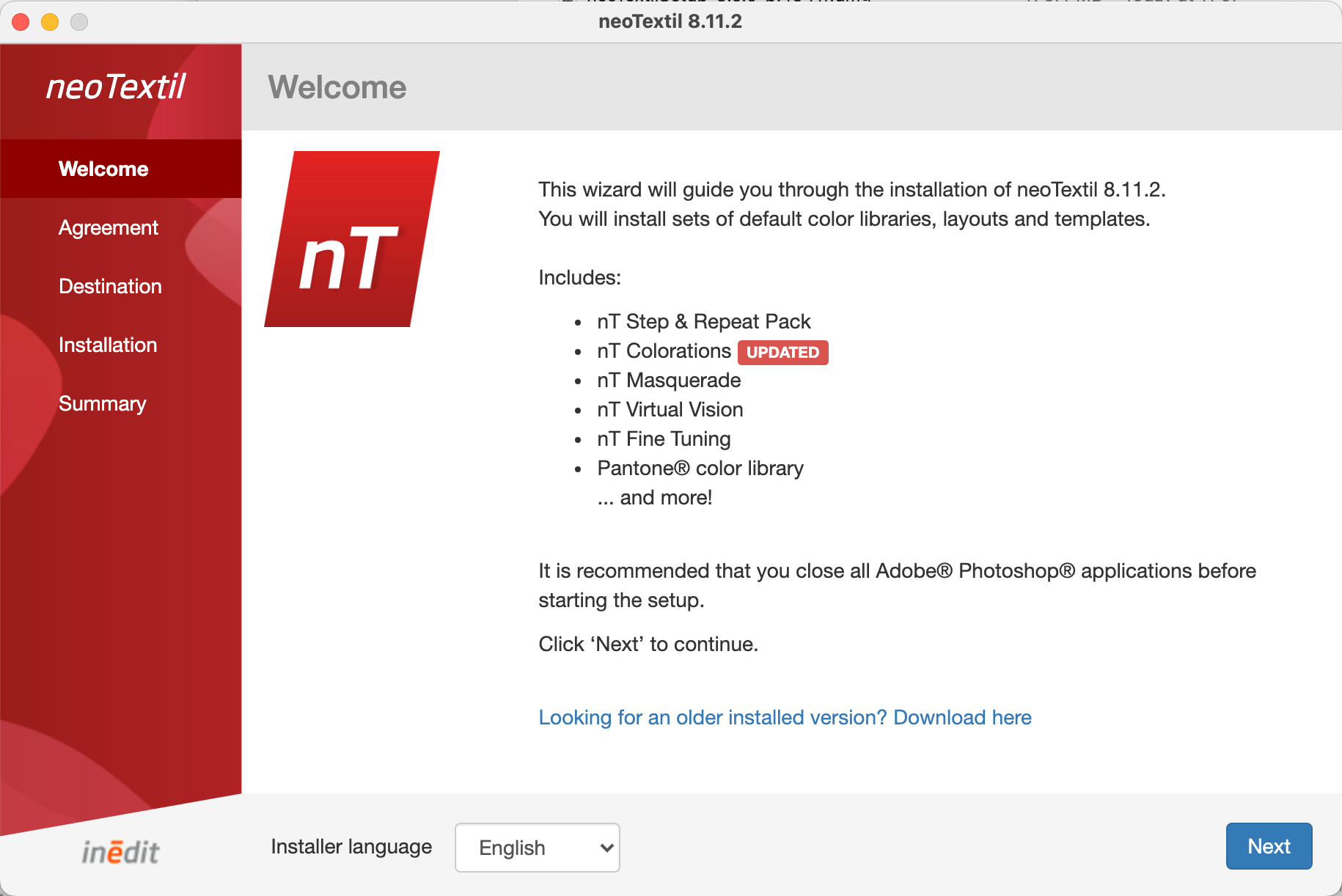Click 'nT Virtual Vision' list item
The image size is (1342, 896).
670,409
